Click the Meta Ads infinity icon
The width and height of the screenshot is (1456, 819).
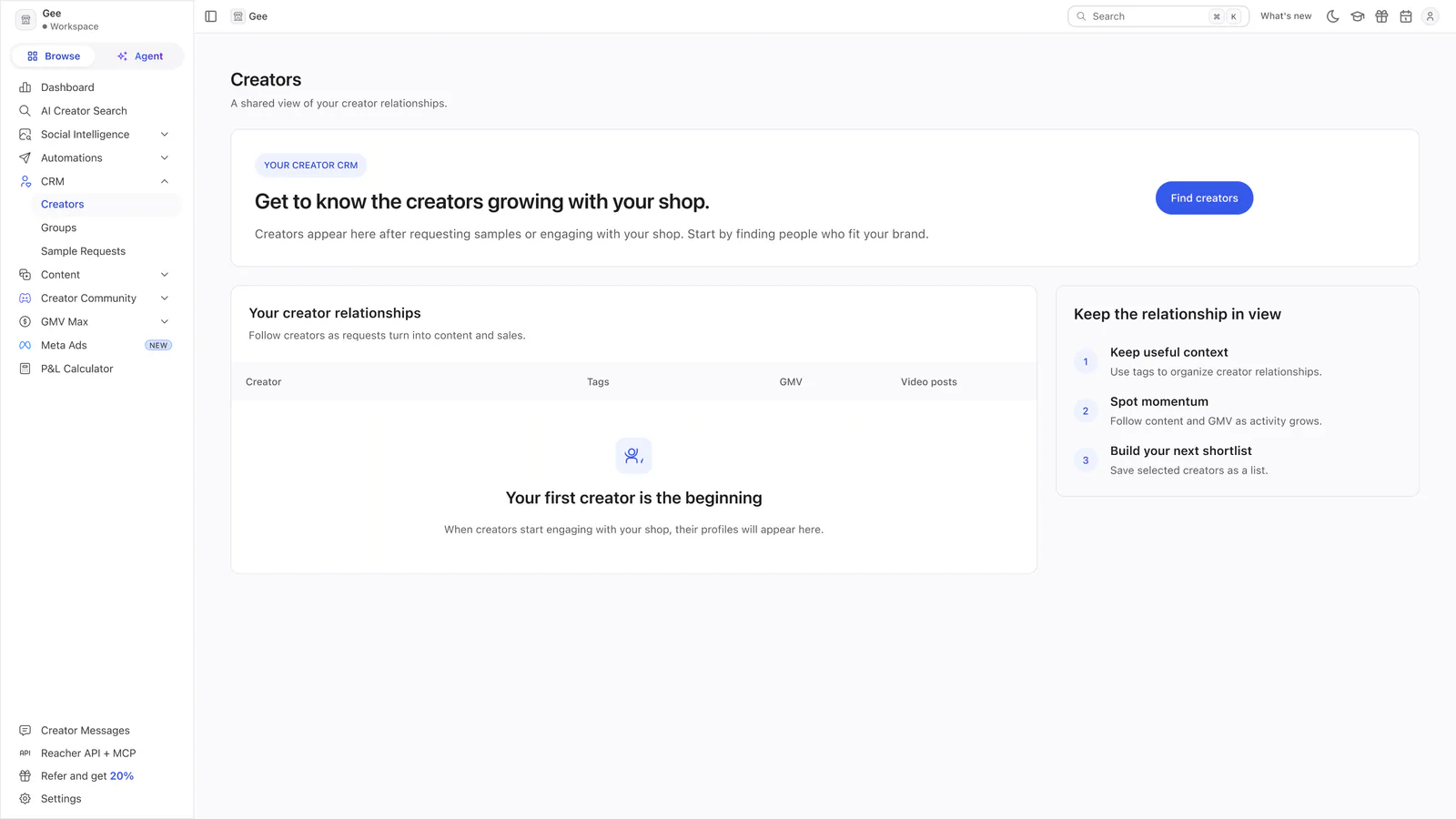25,346
